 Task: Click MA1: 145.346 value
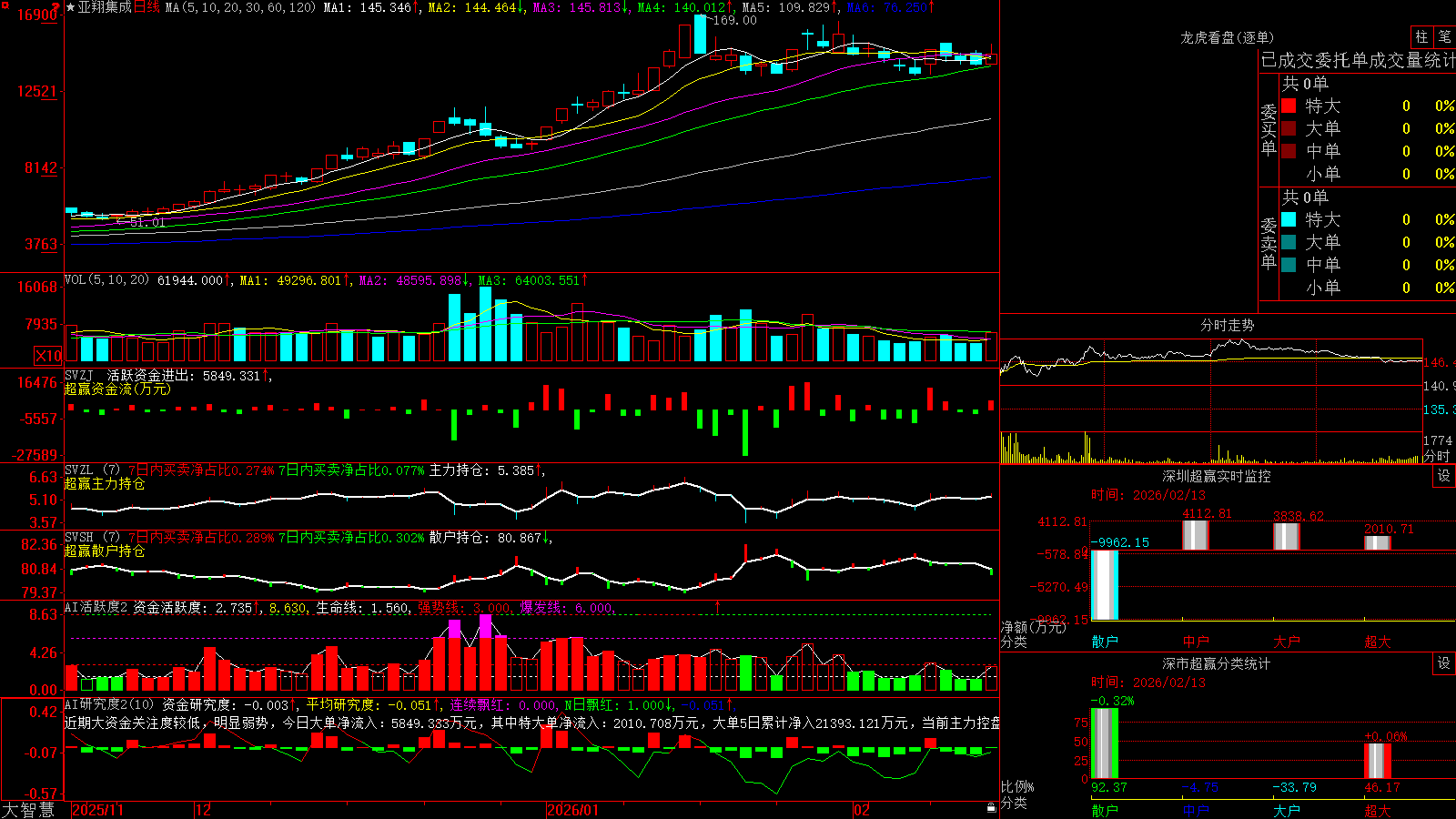click(x=371, y=7)
